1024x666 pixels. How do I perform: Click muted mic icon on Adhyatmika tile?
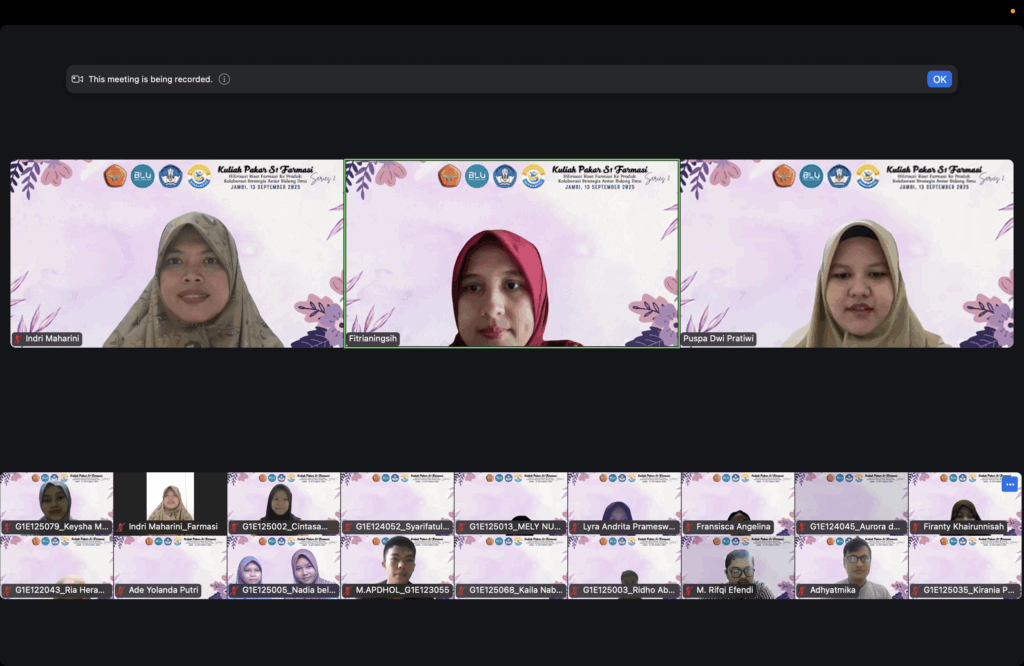click(803, 591)
